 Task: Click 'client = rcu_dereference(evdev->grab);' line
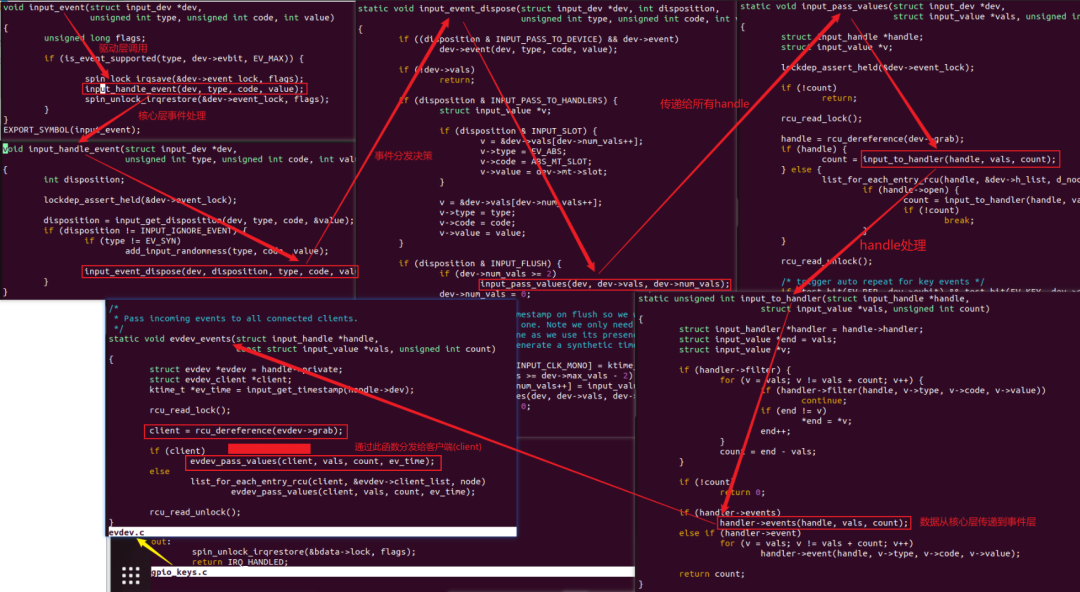coord(246,431)
